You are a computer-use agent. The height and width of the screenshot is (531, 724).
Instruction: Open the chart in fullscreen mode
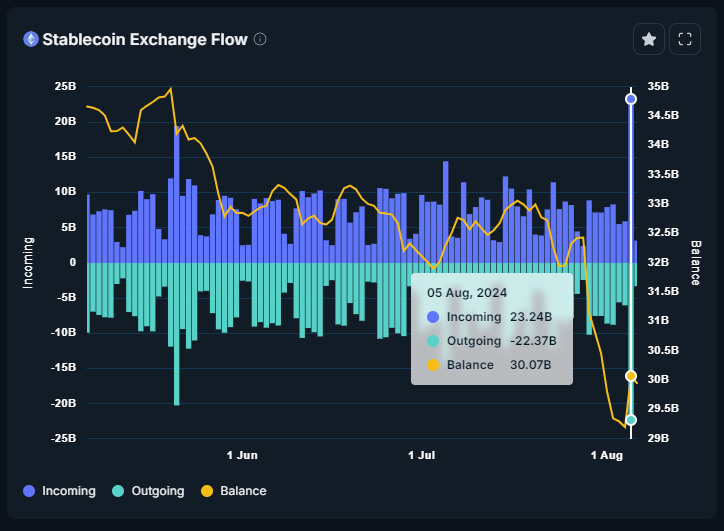(685, 39)
